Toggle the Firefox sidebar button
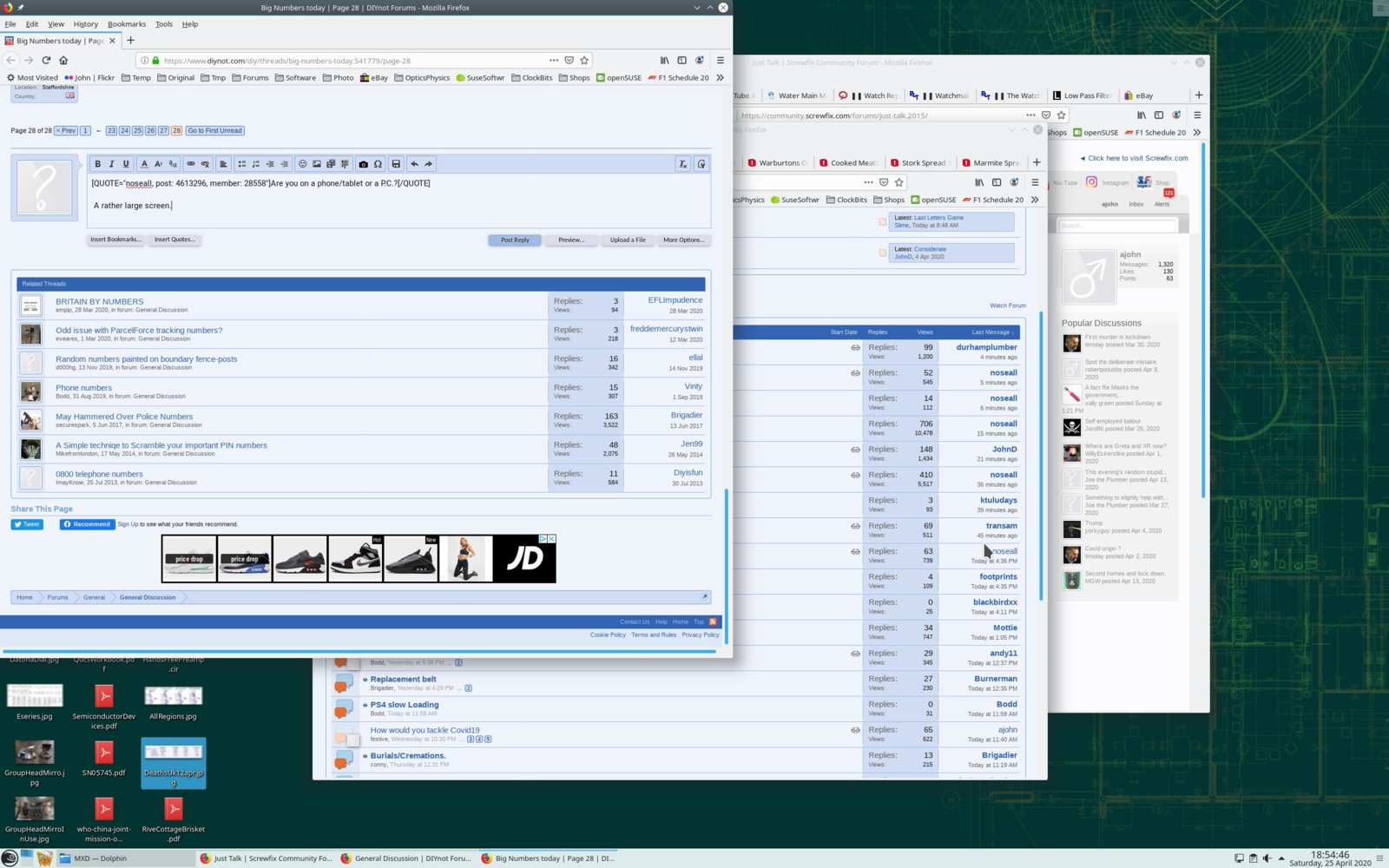1389x868 pixels. pyautogui.click(x=681, y=61)
